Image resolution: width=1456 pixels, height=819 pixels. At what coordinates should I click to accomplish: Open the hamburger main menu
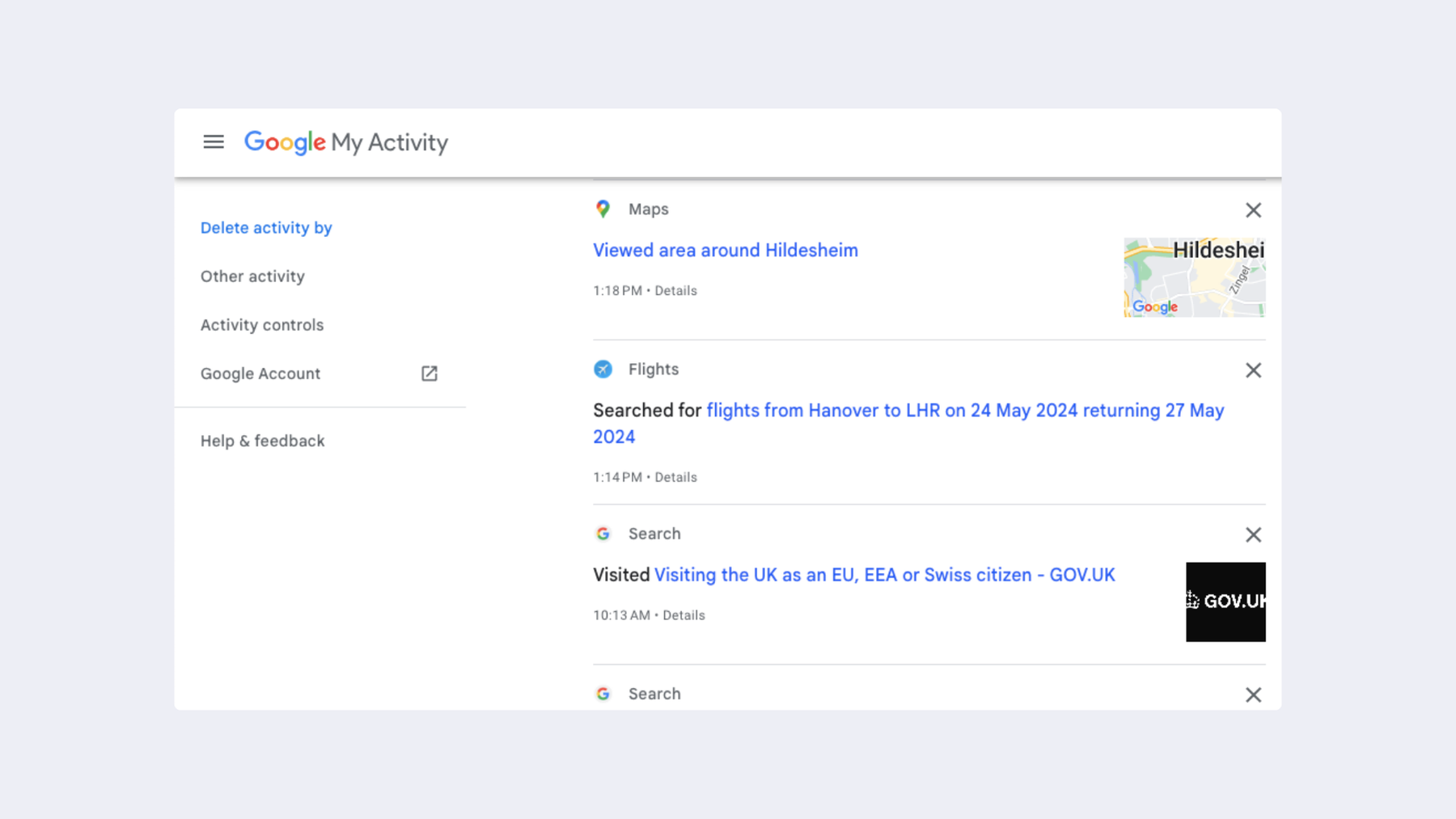pyautogui.click(x=214, y=142)
